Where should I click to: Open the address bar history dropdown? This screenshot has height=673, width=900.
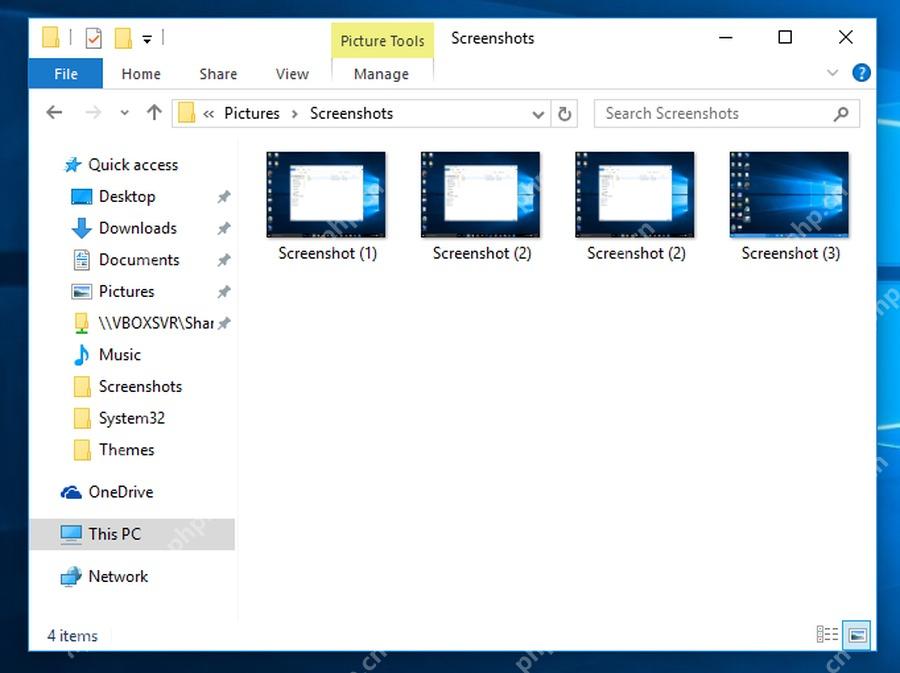click(x=538, y=114)
